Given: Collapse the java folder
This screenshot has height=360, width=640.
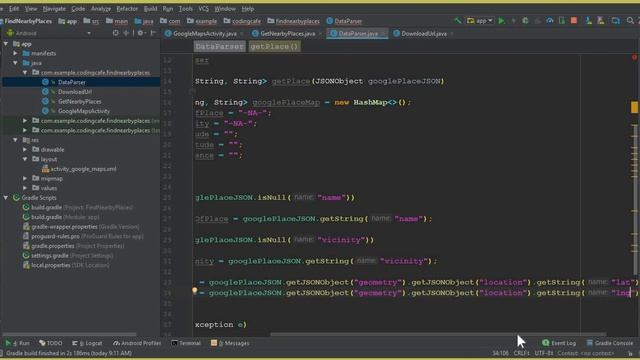Looking at the screenshot, I should (x=15, y=63).
